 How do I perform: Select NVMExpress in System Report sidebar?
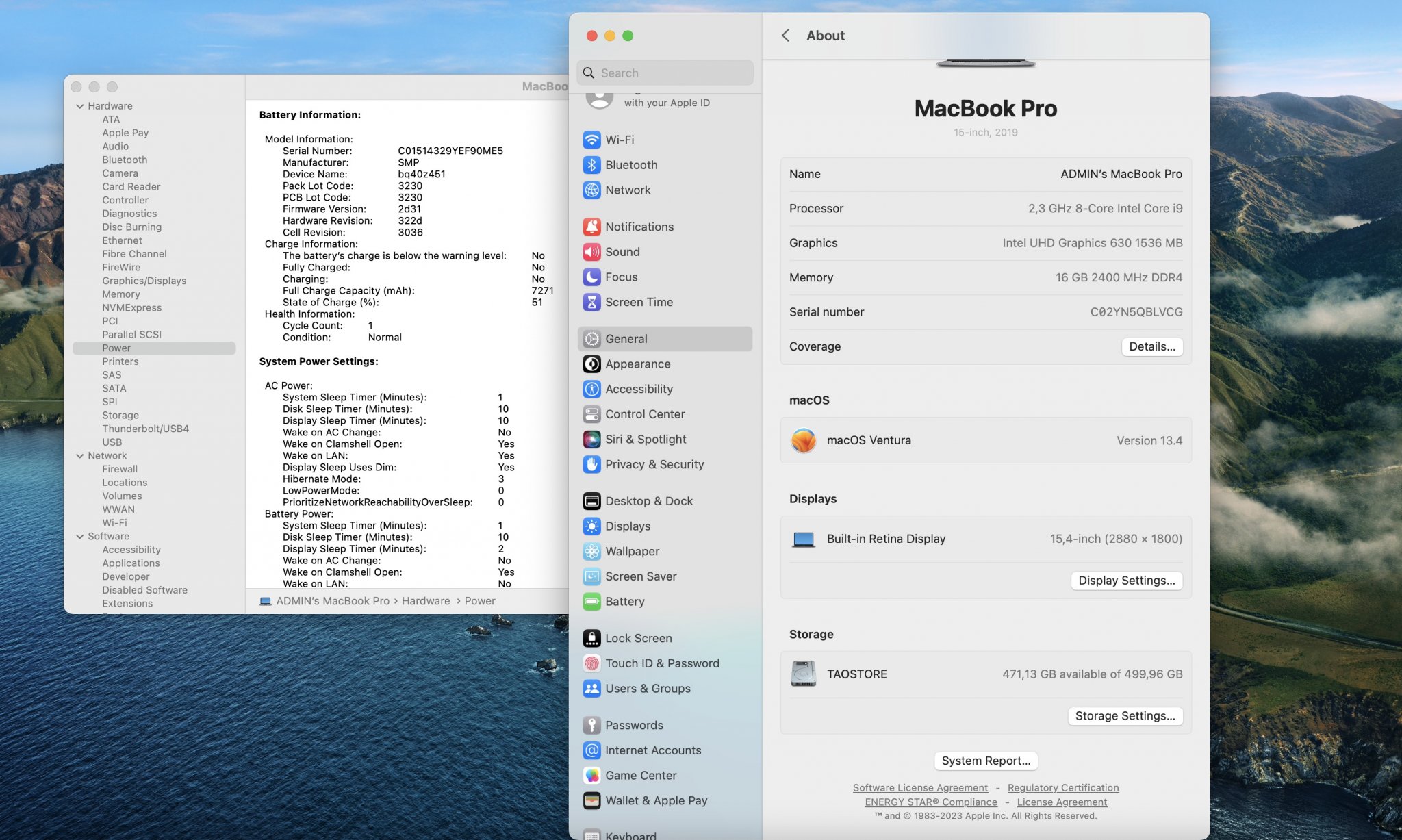click(x=132, y=308)
